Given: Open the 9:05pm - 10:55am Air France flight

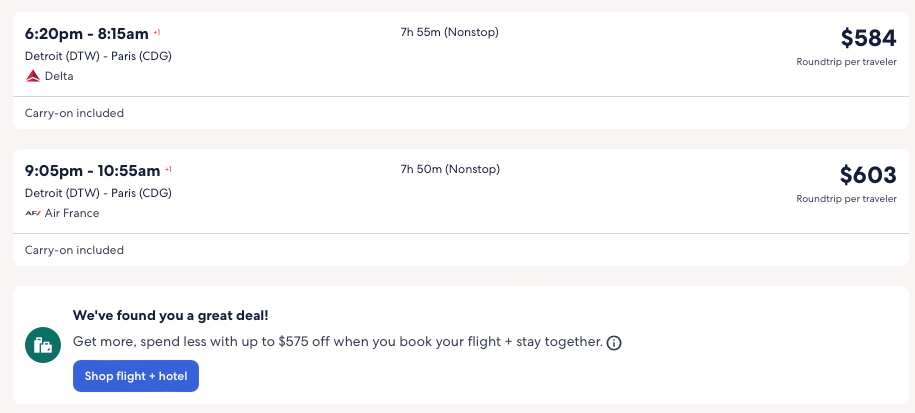Looking at the screenshot, I should 92,170.
